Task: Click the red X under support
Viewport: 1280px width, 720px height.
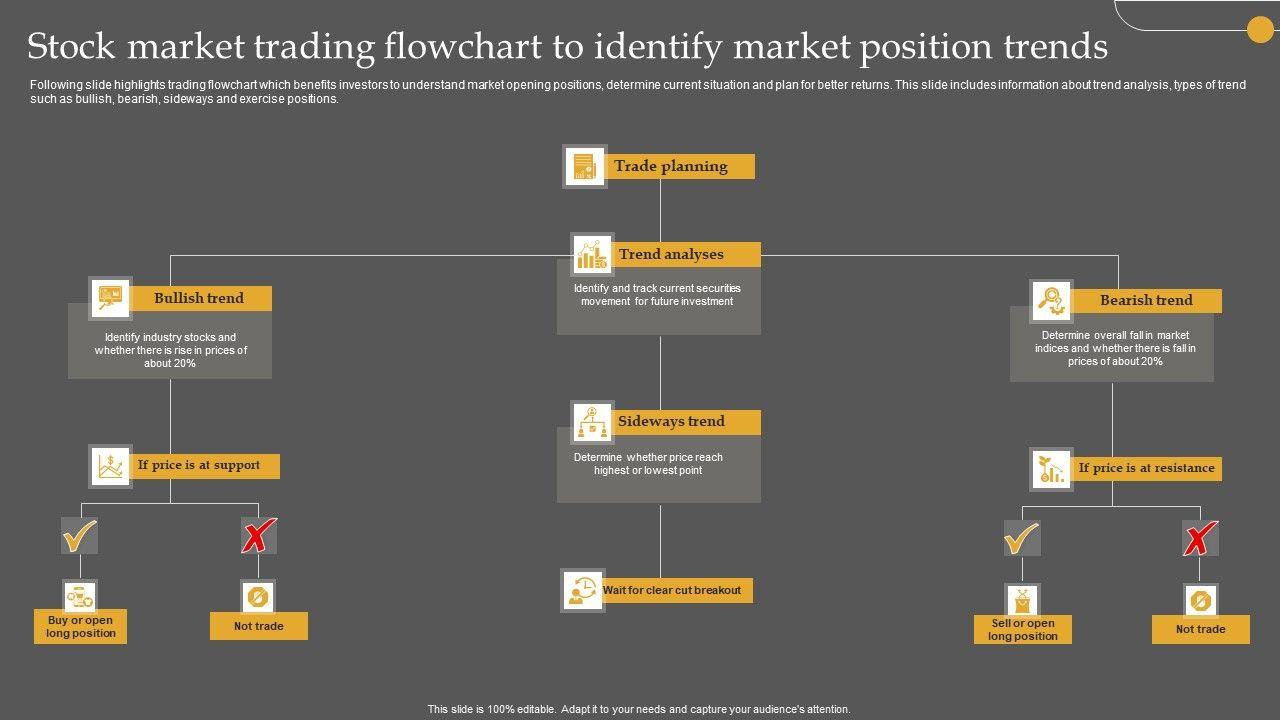Action: pos(258,537)
